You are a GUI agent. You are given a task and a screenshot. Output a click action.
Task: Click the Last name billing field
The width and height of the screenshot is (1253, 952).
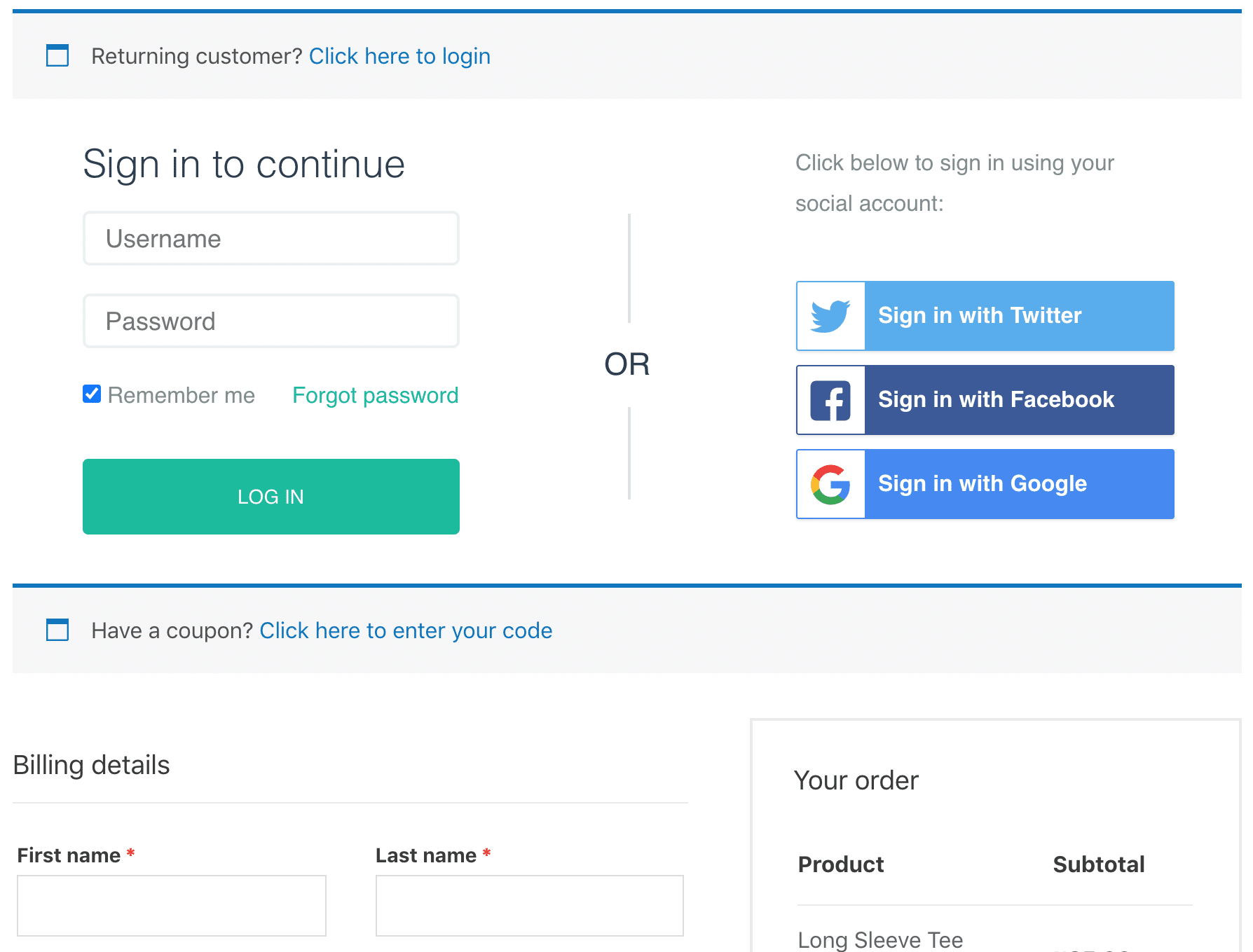click(x=530, y=905)
